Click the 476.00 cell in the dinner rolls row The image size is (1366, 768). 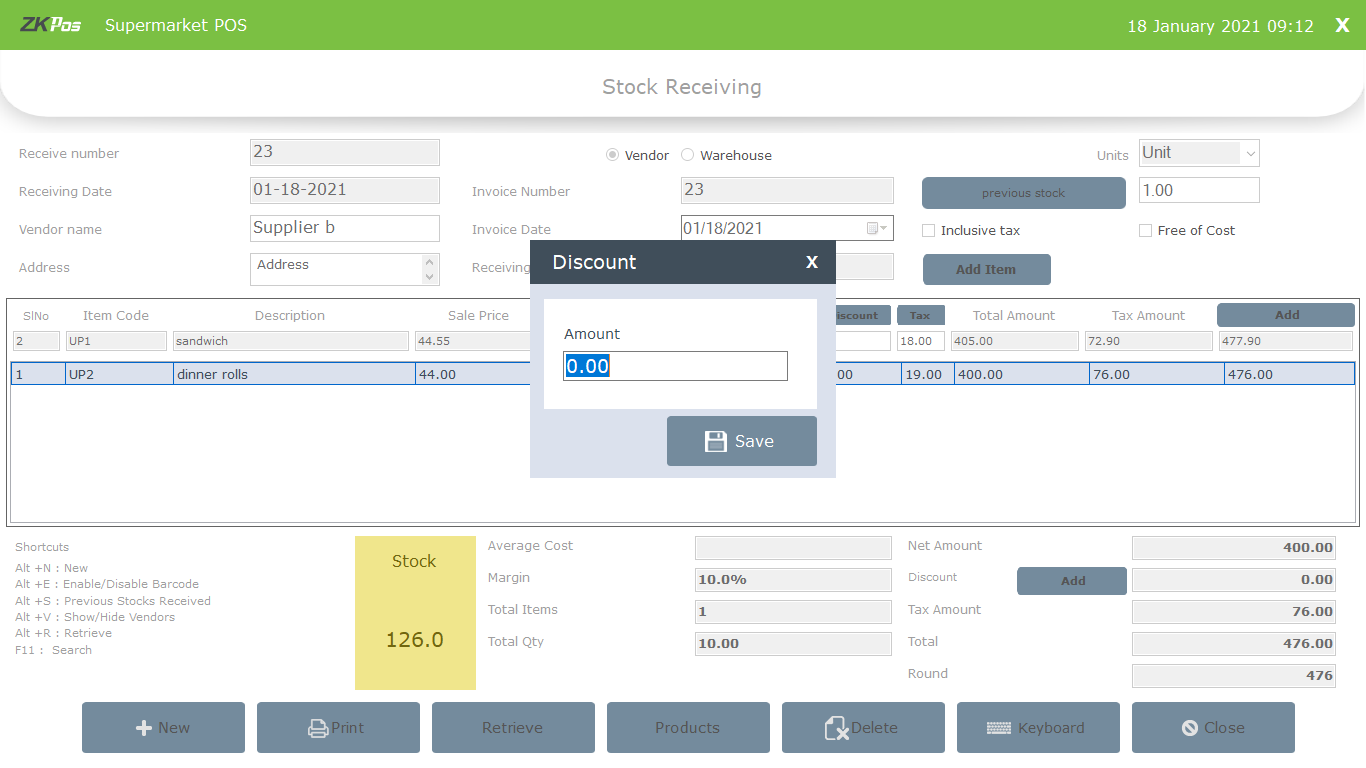pyautogui.click(x=1289, y=374)
